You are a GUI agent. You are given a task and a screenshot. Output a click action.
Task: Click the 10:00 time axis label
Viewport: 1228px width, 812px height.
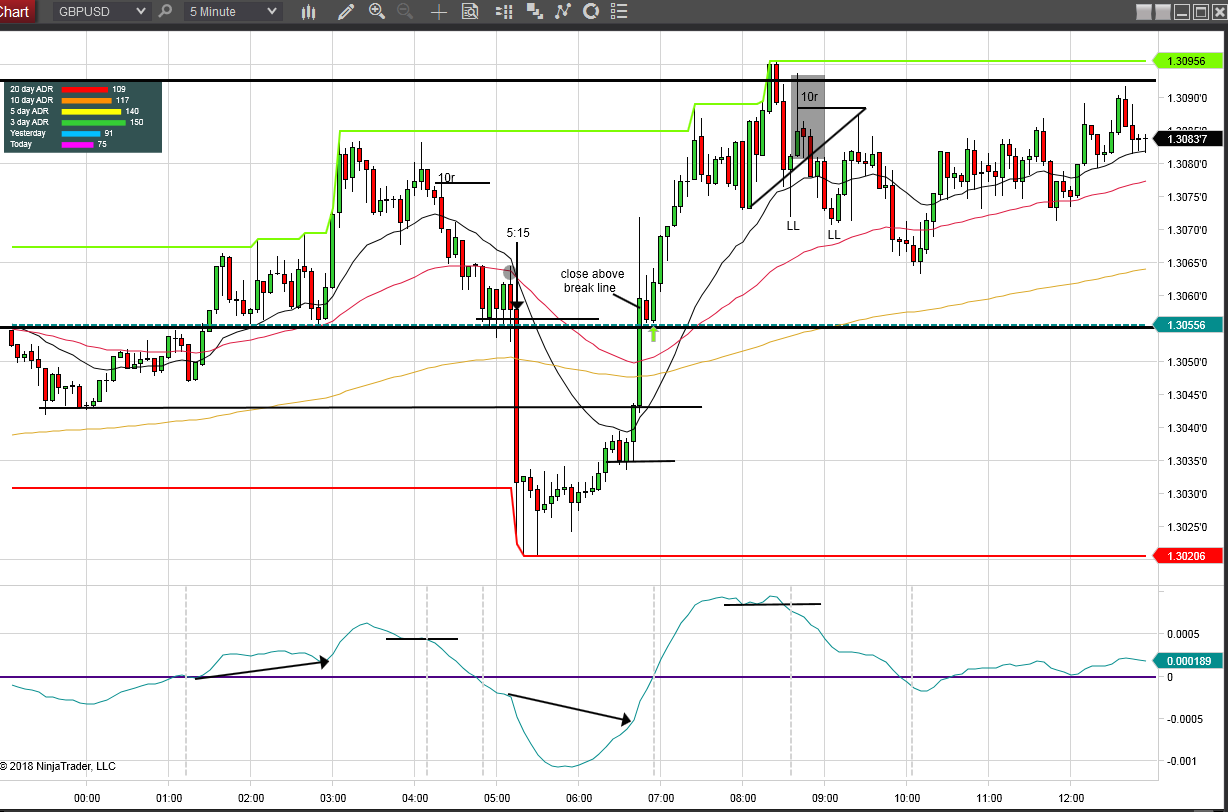point(907,798)
